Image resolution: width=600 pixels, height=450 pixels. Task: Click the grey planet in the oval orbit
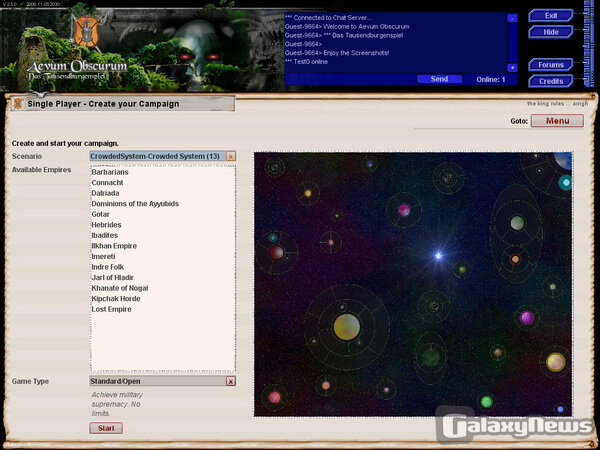pos(517,223)
